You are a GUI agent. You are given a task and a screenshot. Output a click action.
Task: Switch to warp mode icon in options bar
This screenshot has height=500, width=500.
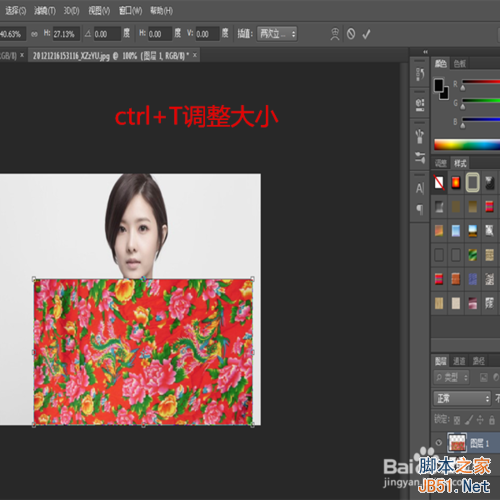click(x=335, y=34)
